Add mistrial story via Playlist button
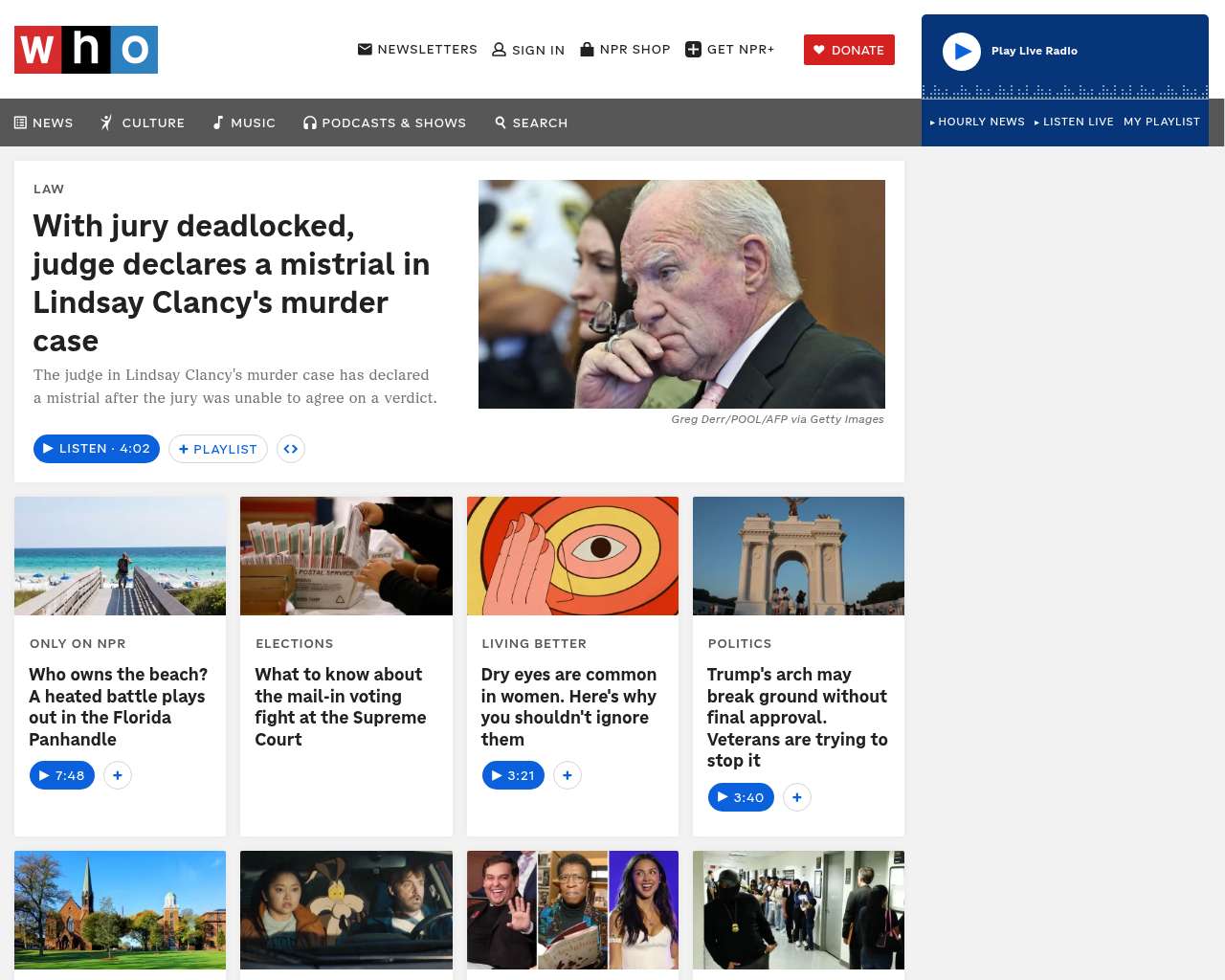 pyautogui.click(x=218, y=449)
